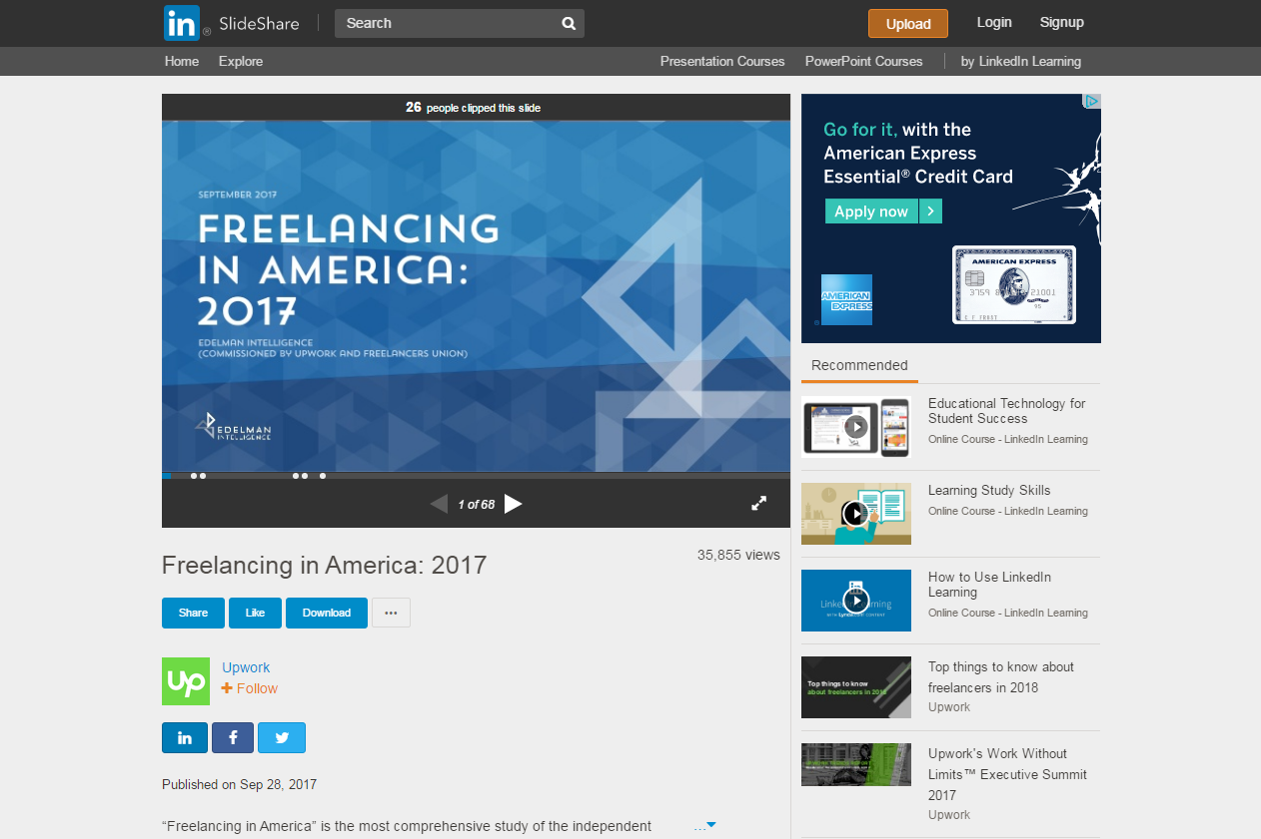This screenshot has height=839, width=1261.
Task: Share on Twitter icon button
Action: 282,738
